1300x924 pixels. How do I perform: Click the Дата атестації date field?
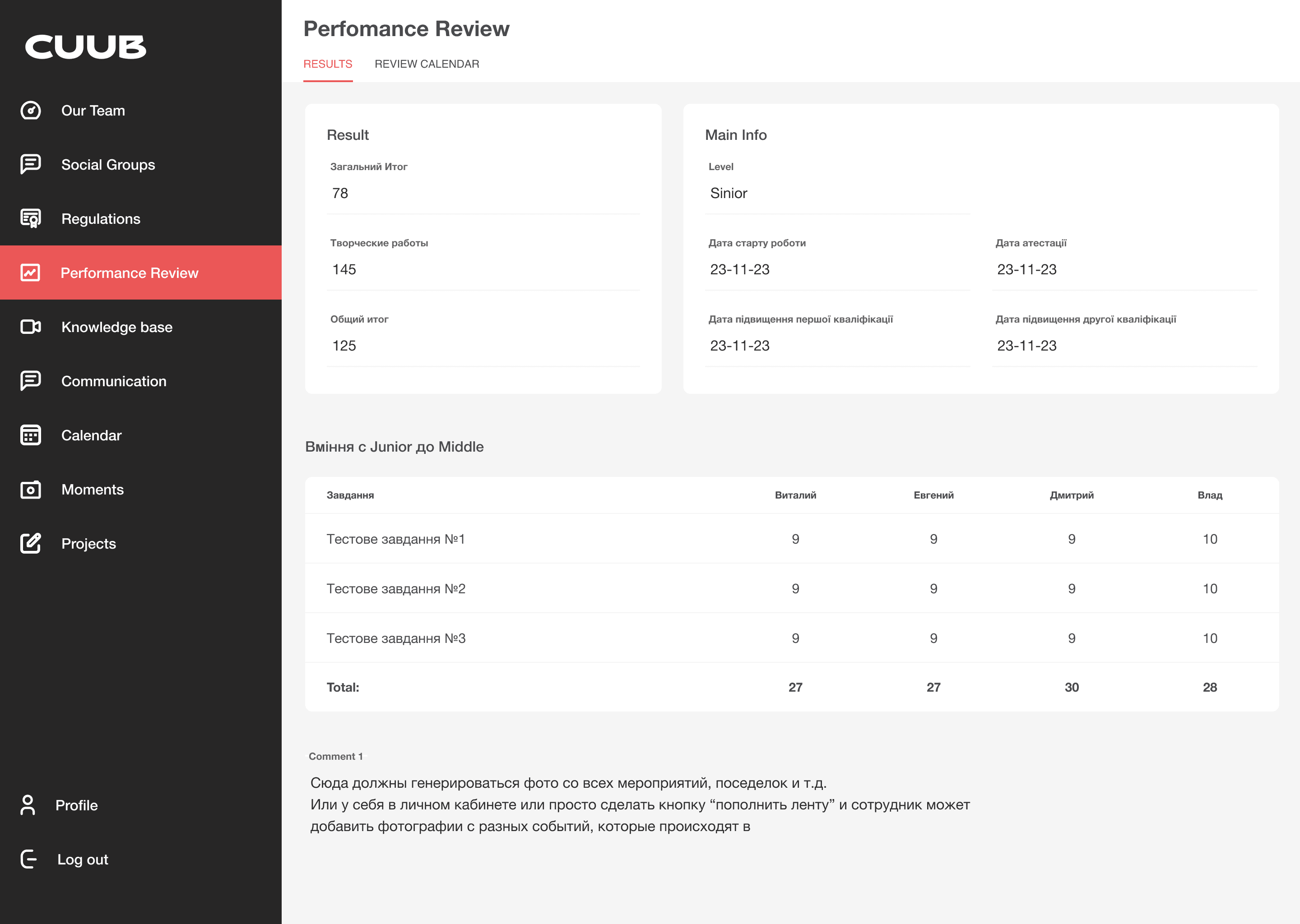1124,270
